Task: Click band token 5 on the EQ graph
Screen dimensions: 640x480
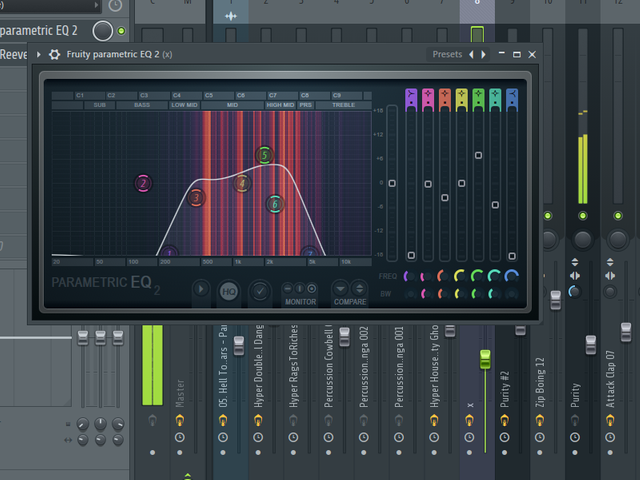Action: coord(264,155)
